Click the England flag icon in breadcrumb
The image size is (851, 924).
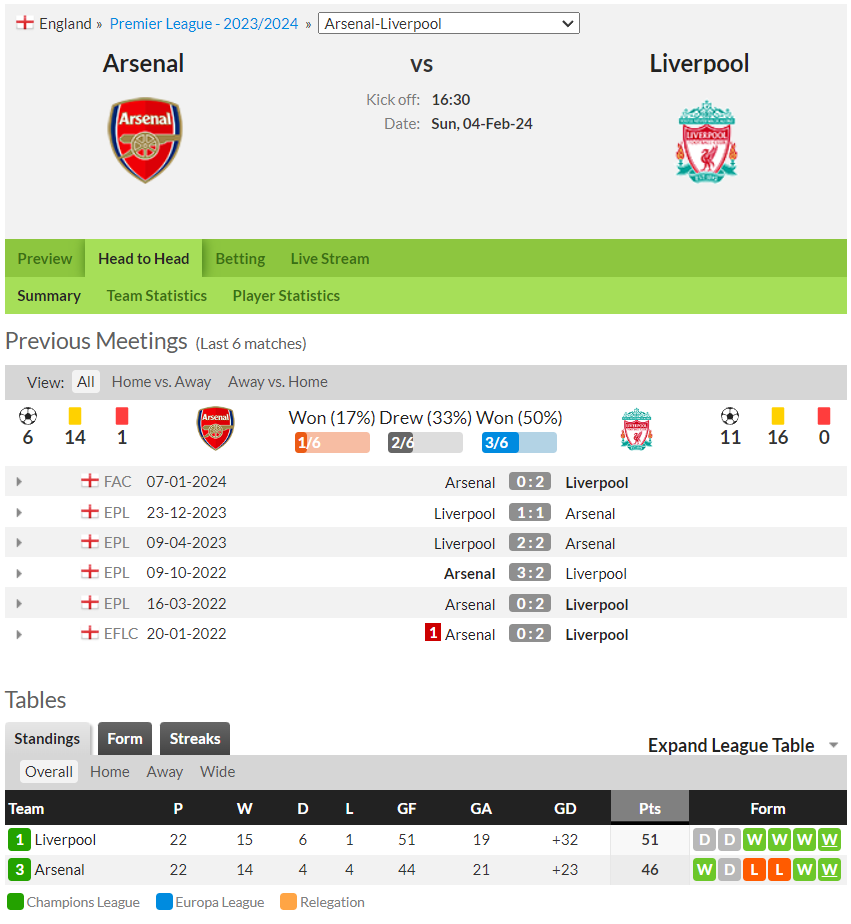pyautogui.click(x=25, y=23)
